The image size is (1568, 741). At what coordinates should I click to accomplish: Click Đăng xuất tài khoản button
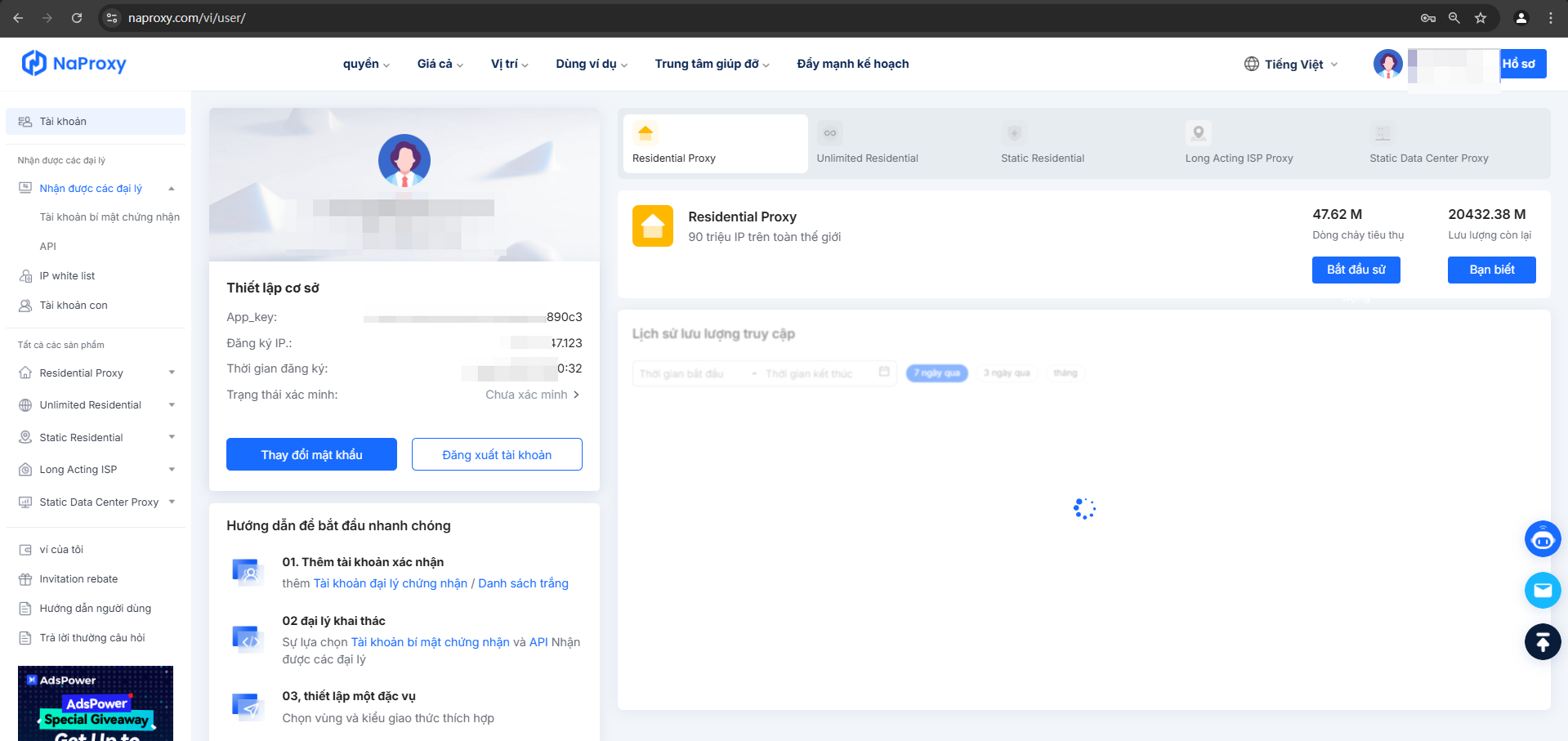497,454
